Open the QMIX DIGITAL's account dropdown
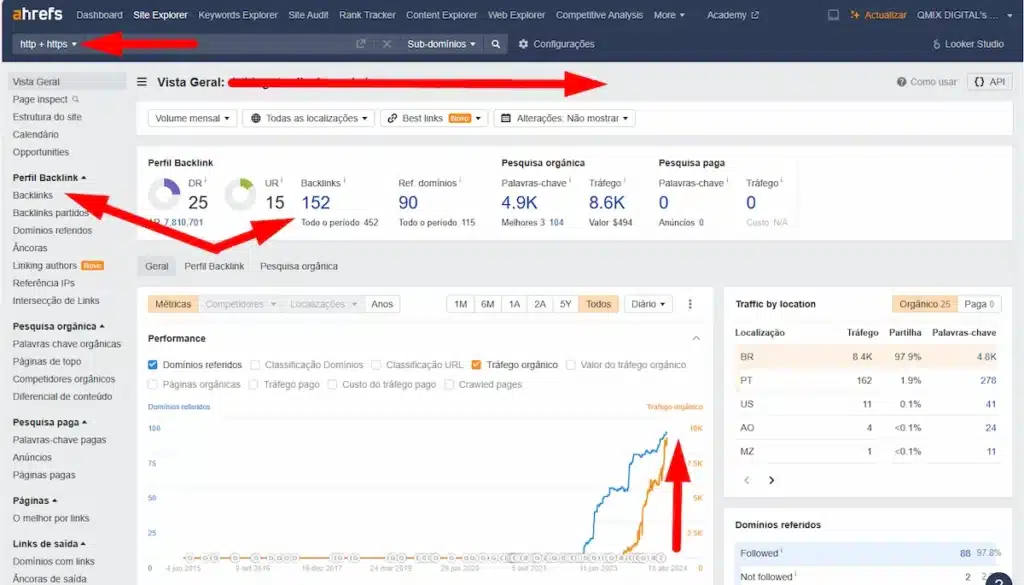 (x=964, y=14)
